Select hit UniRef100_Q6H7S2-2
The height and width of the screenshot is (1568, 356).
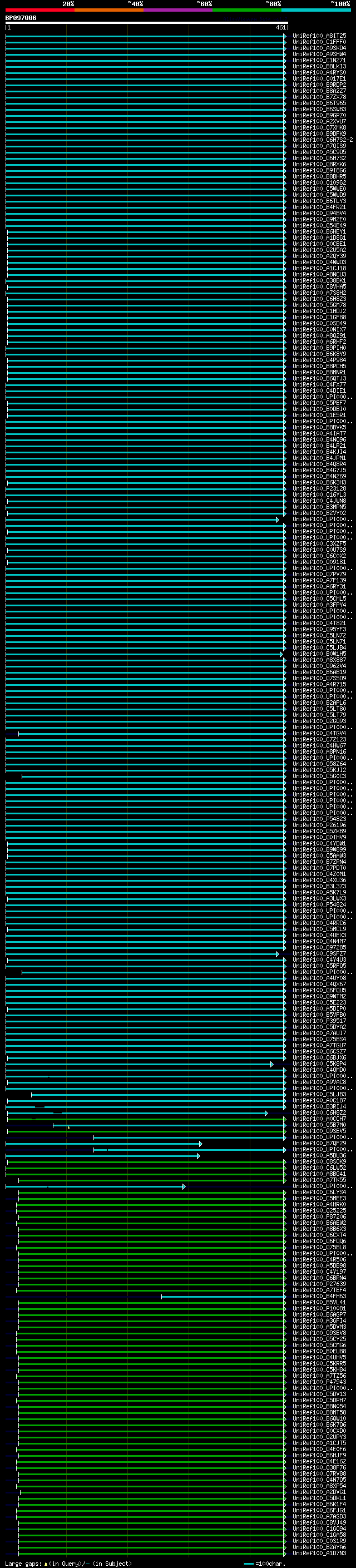(x=323, y=140)
